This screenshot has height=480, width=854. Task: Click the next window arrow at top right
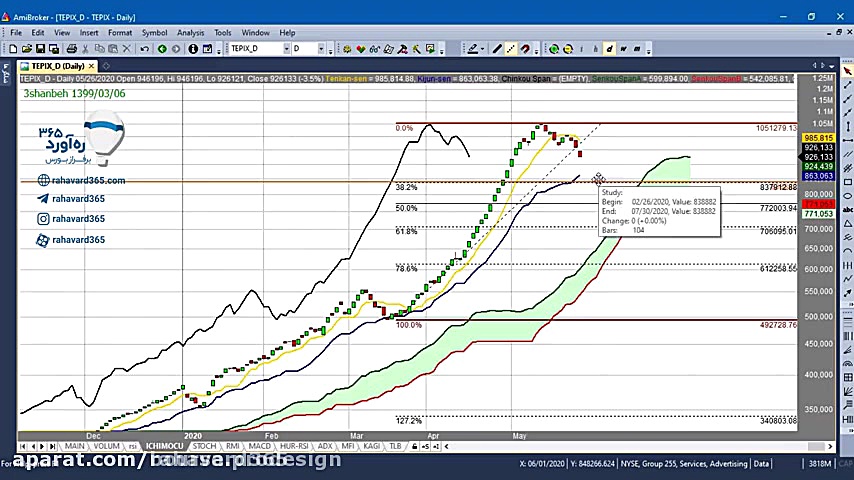823,66
